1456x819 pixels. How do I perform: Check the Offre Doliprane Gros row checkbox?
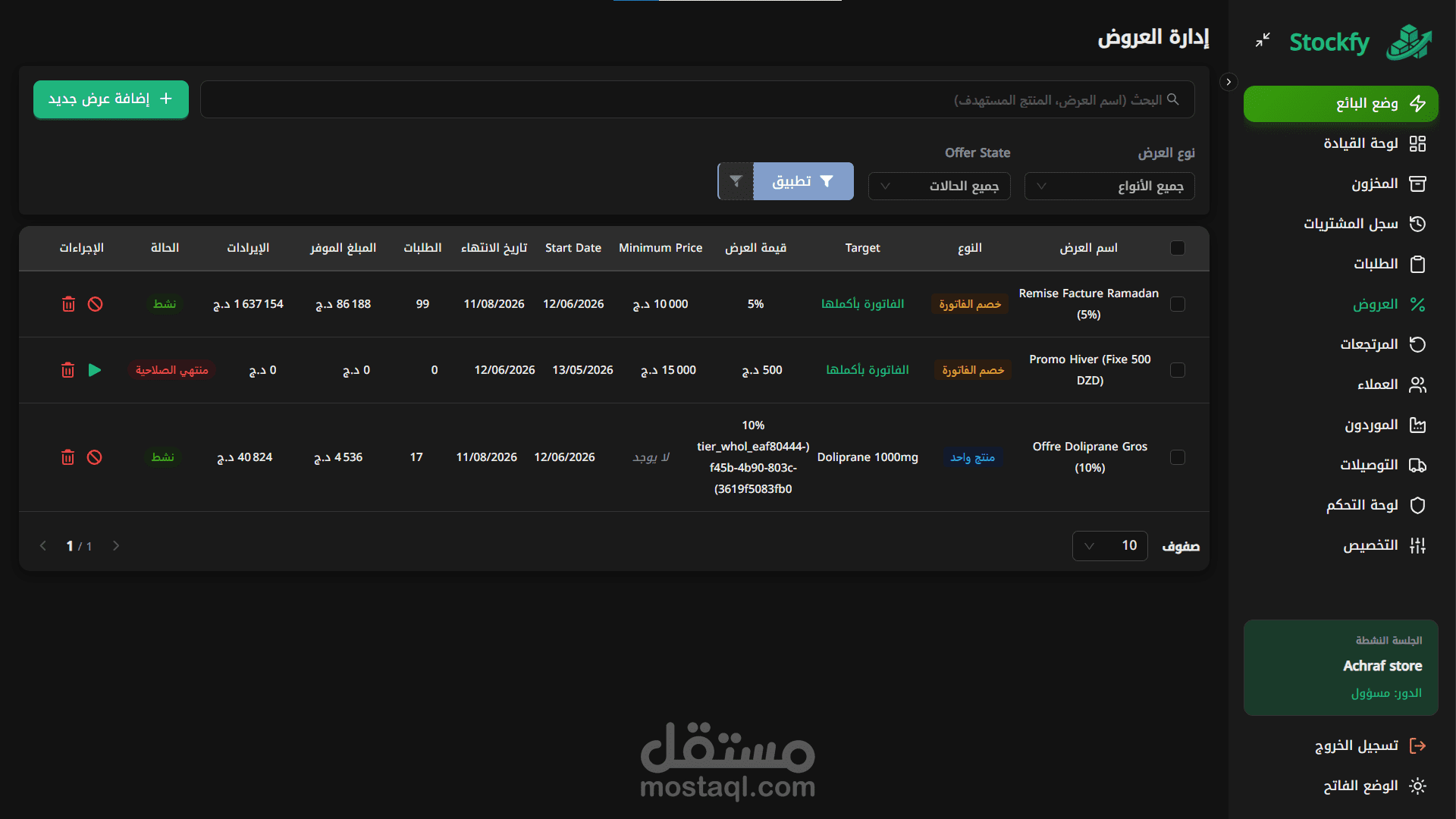(x=1178, y=457)
